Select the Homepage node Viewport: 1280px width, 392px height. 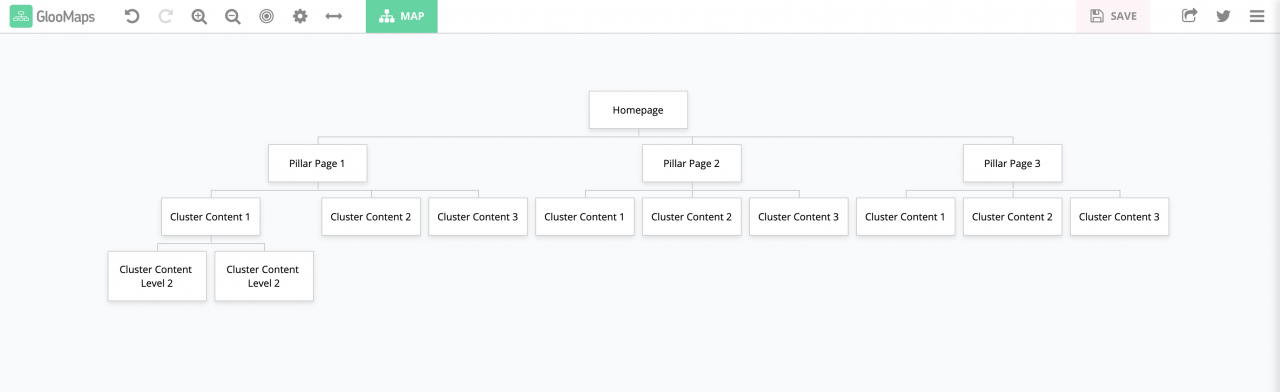[638, 110]
